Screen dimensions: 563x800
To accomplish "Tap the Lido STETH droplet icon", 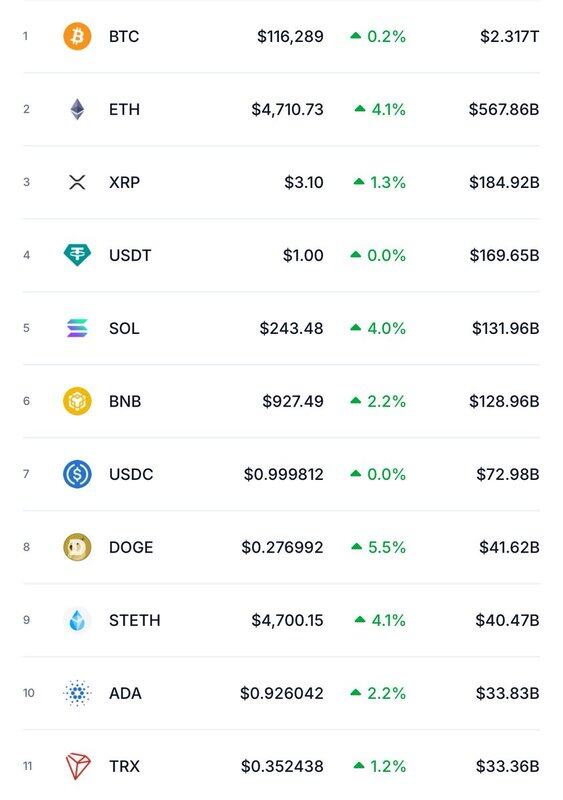I will (77, 620).
